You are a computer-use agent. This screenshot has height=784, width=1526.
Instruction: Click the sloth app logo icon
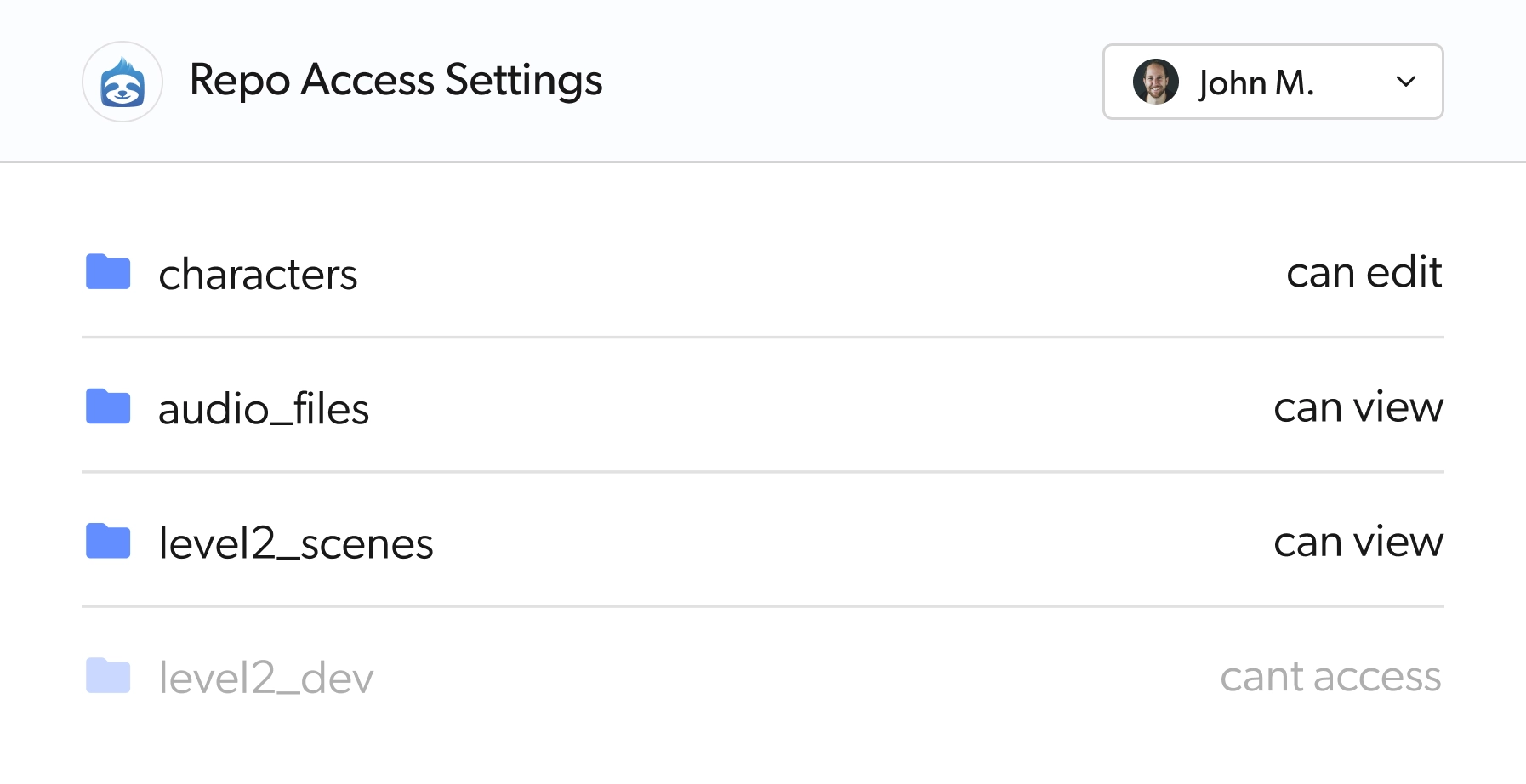pos(122,81)
